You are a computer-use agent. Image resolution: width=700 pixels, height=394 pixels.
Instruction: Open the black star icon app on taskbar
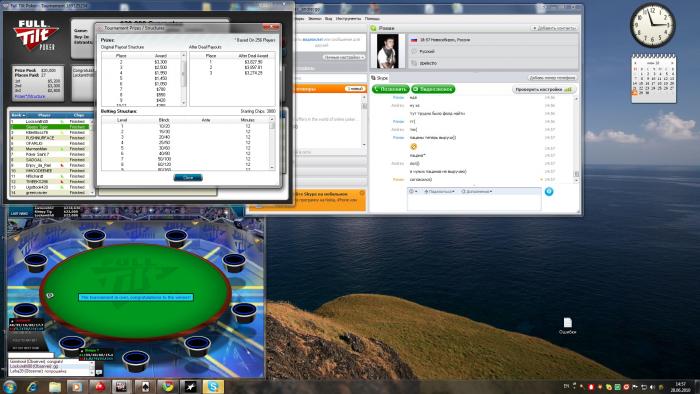[191, 386]
